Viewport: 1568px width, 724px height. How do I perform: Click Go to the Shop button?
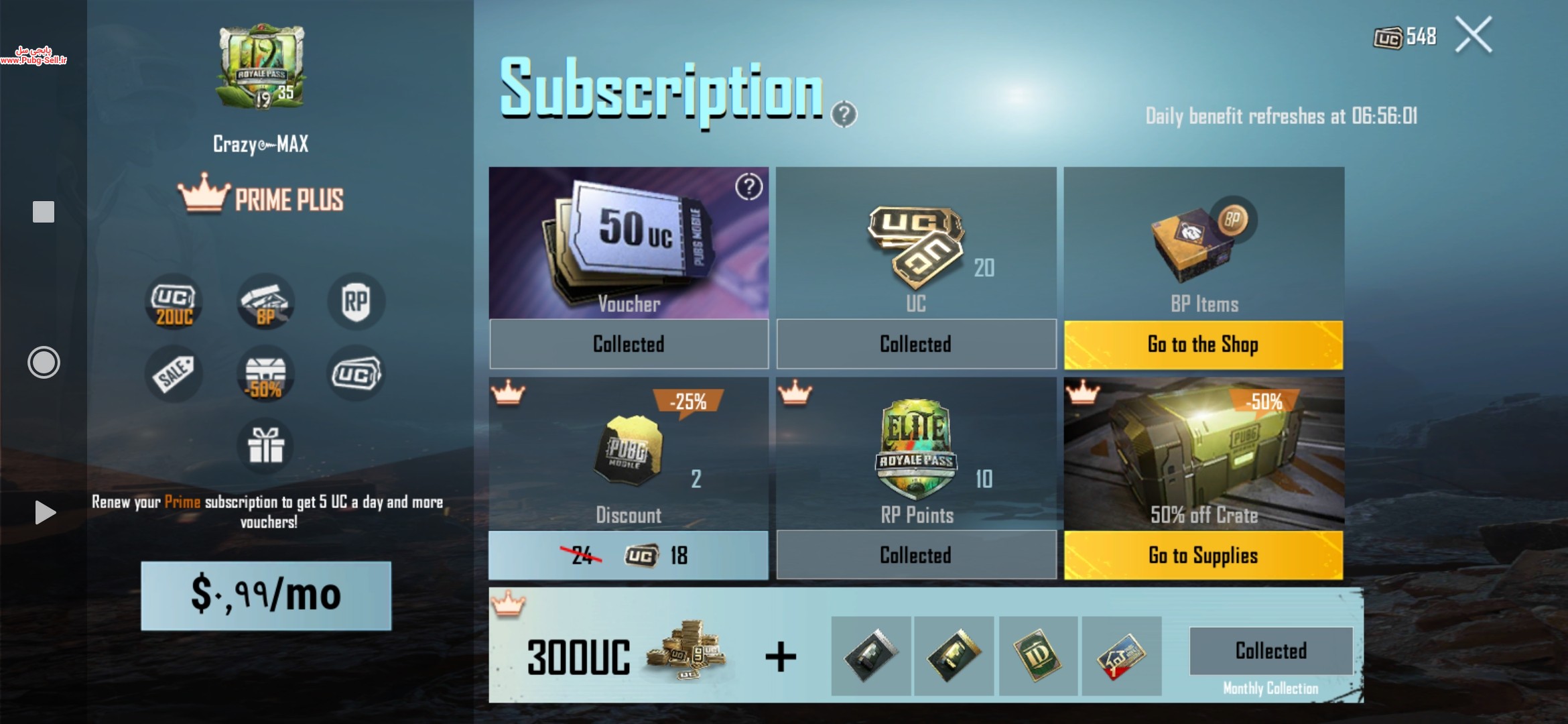coord(1203,345)
